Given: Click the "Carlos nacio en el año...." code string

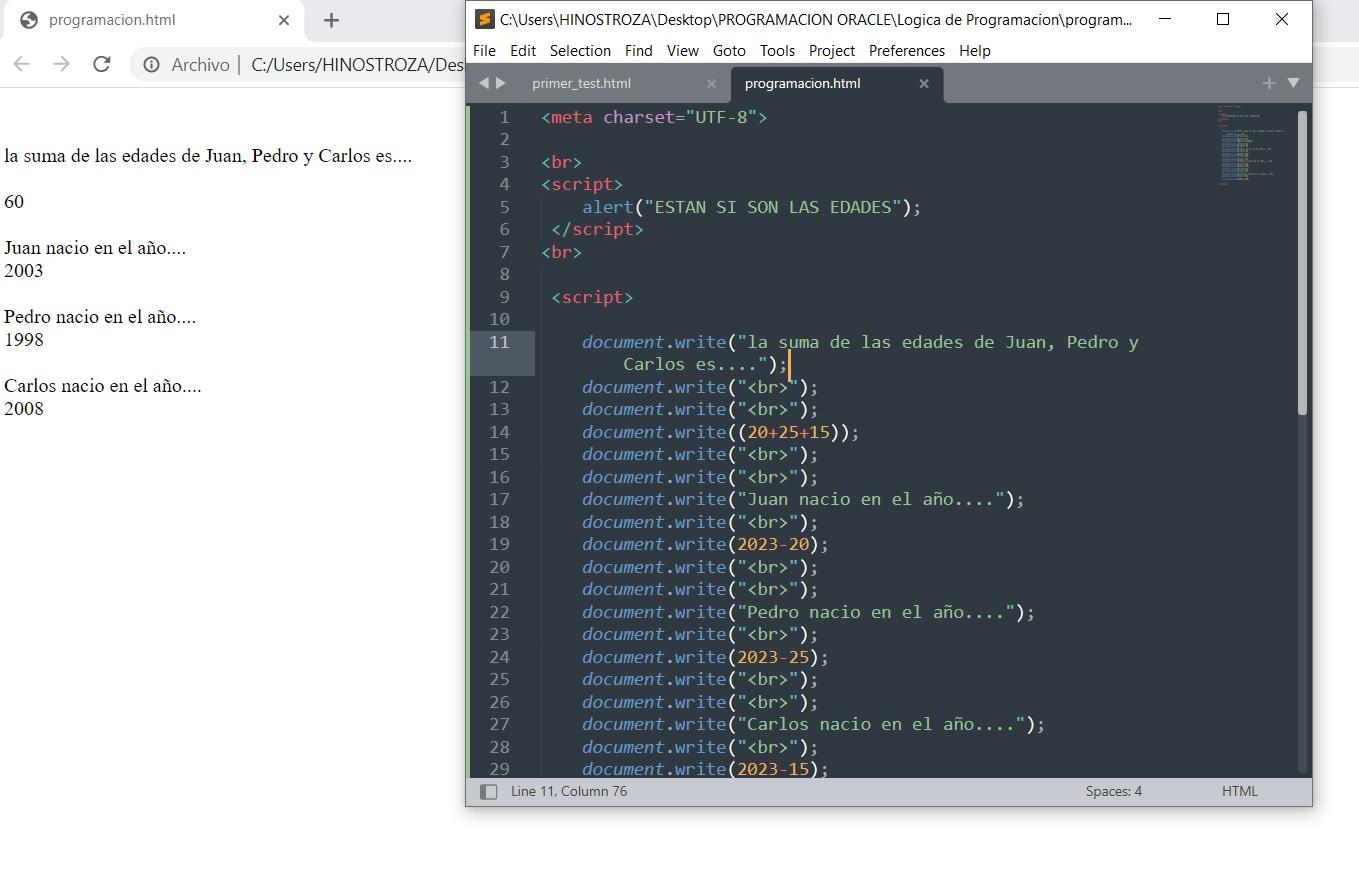Looking at the screenshot, I should 880,724.
